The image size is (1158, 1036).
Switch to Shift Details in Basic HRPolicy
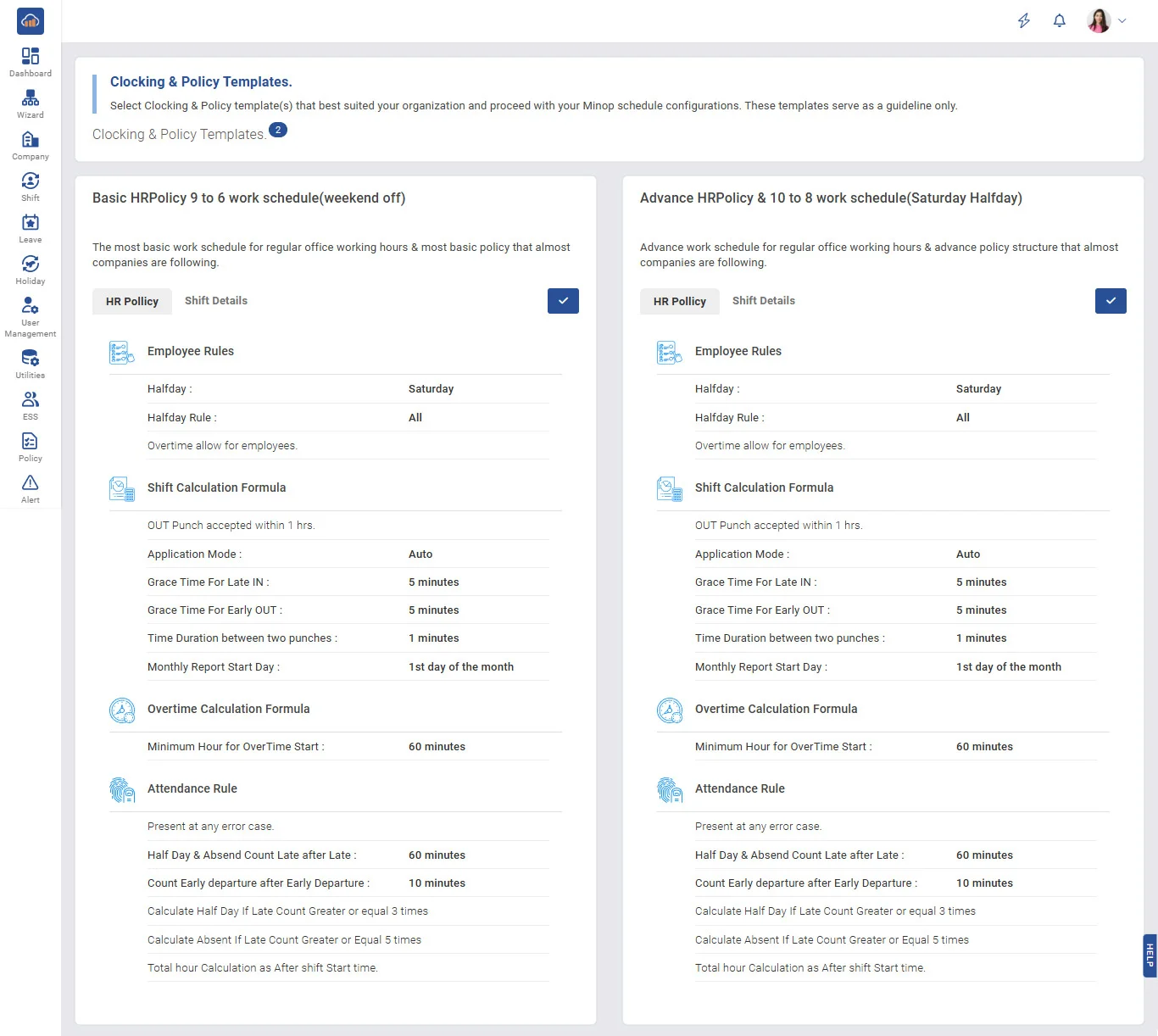pyautogui.click(x=216, y=301)
